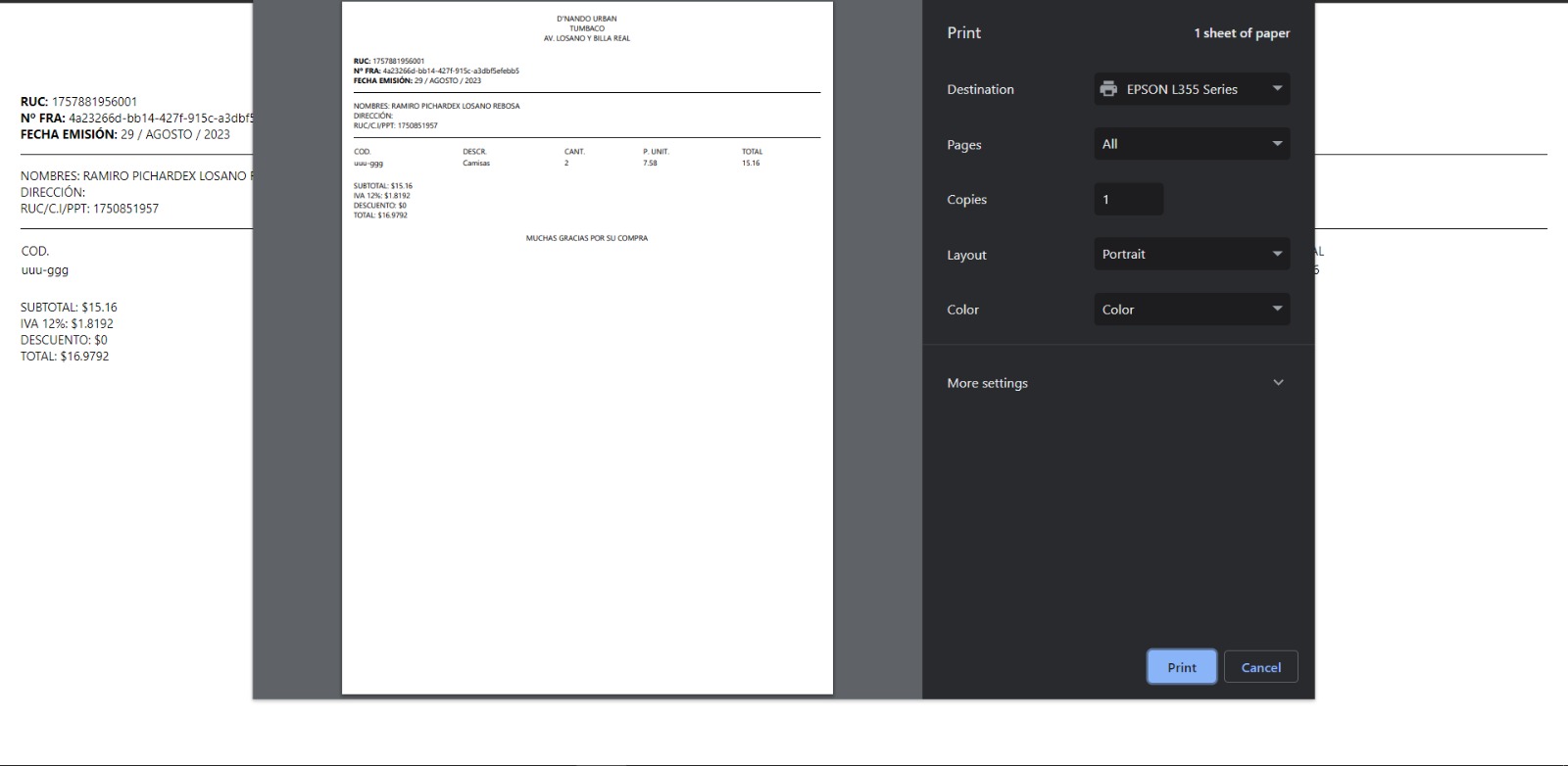Click the Copies label
The height and width of the screenshot is (766, 1568).
966,200
